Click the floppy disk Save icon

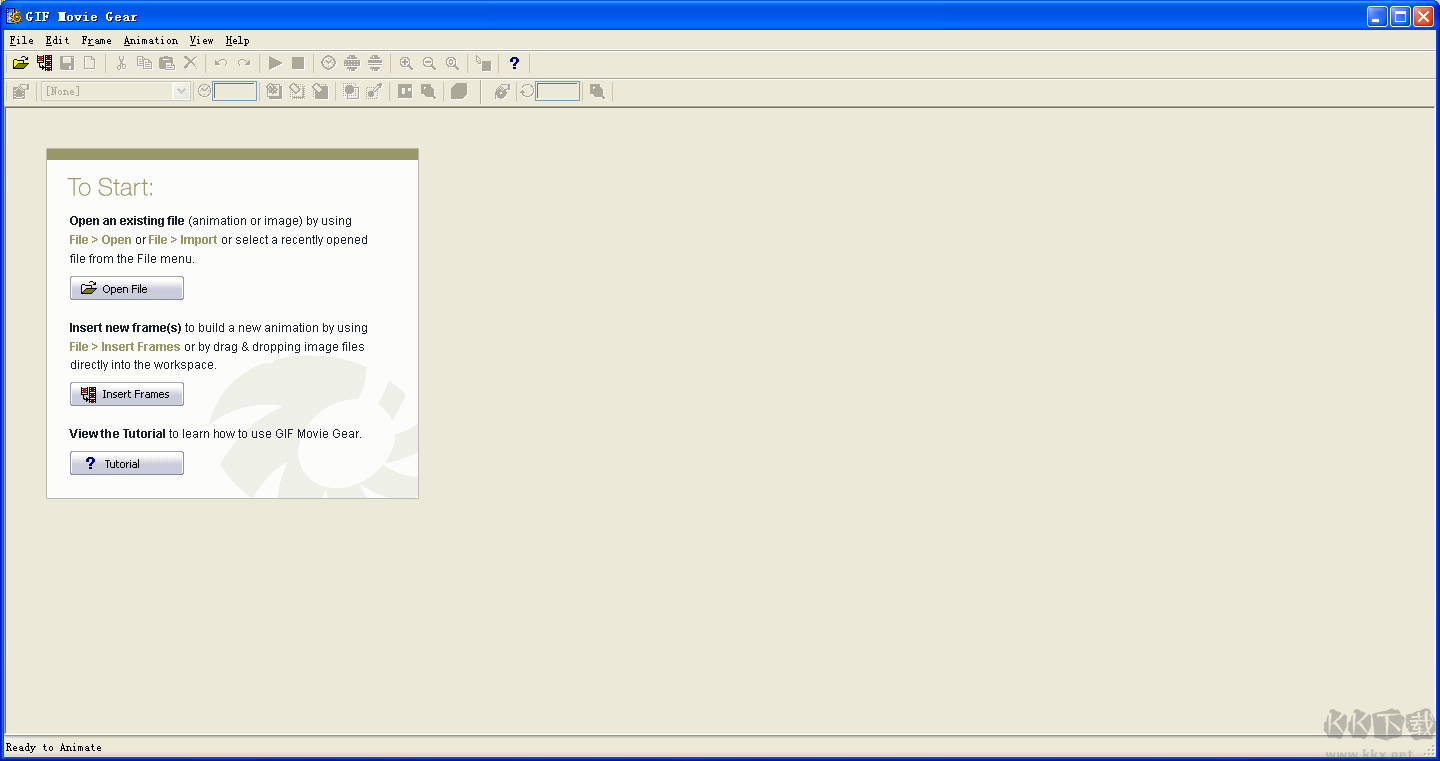tap(67, 63)
